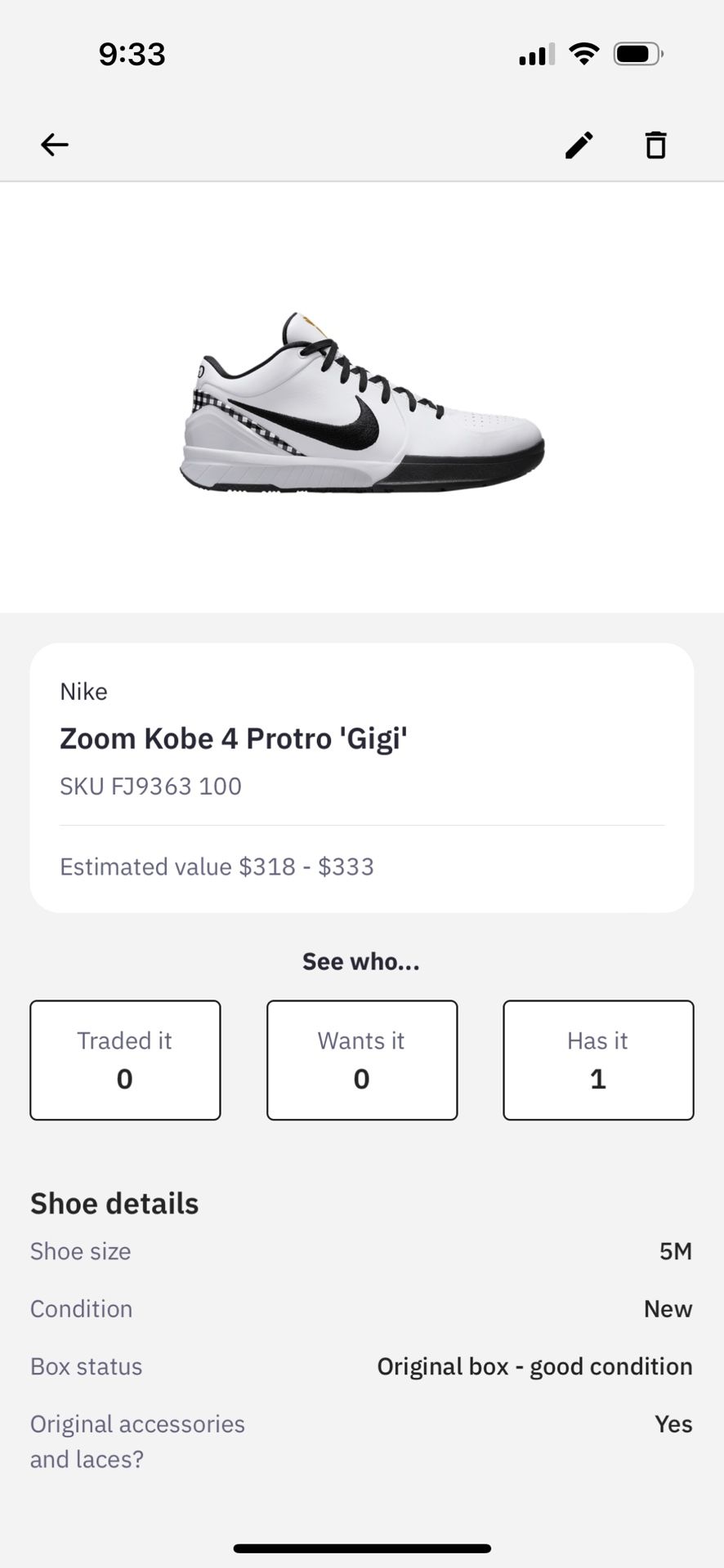This screenshot has width=724, height=1568.
Task: Tap the pencil edit icon
Action: [579, 145]
